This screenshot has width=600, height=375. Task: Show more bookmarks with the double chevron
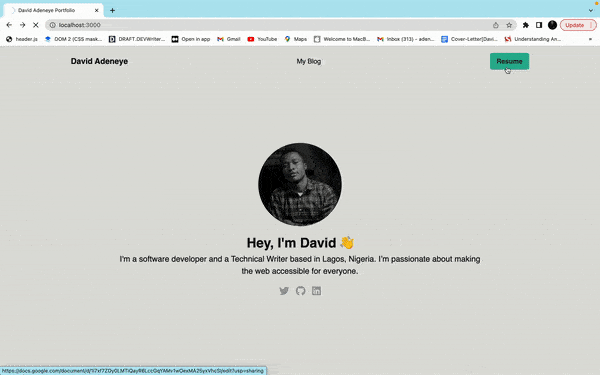tap(590, 39)
